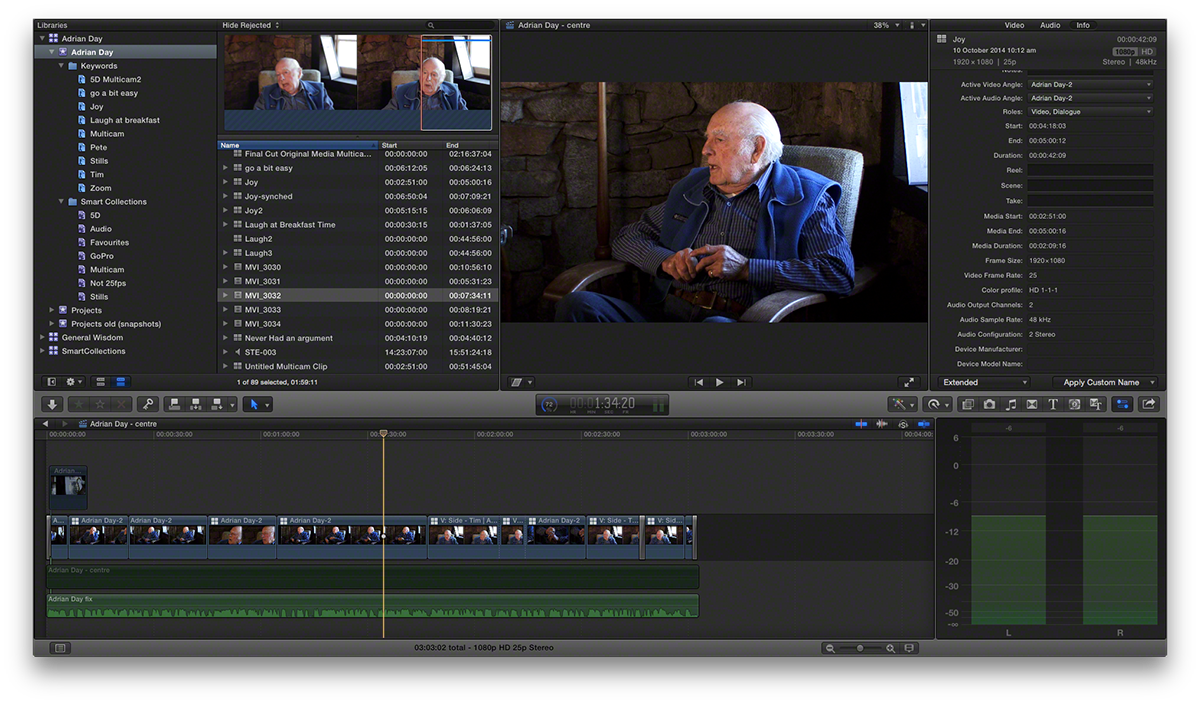Screen dimensions: 1200x704
Task: Click zoom-in magnifier in timeline footer
Action: click(890, 648)
